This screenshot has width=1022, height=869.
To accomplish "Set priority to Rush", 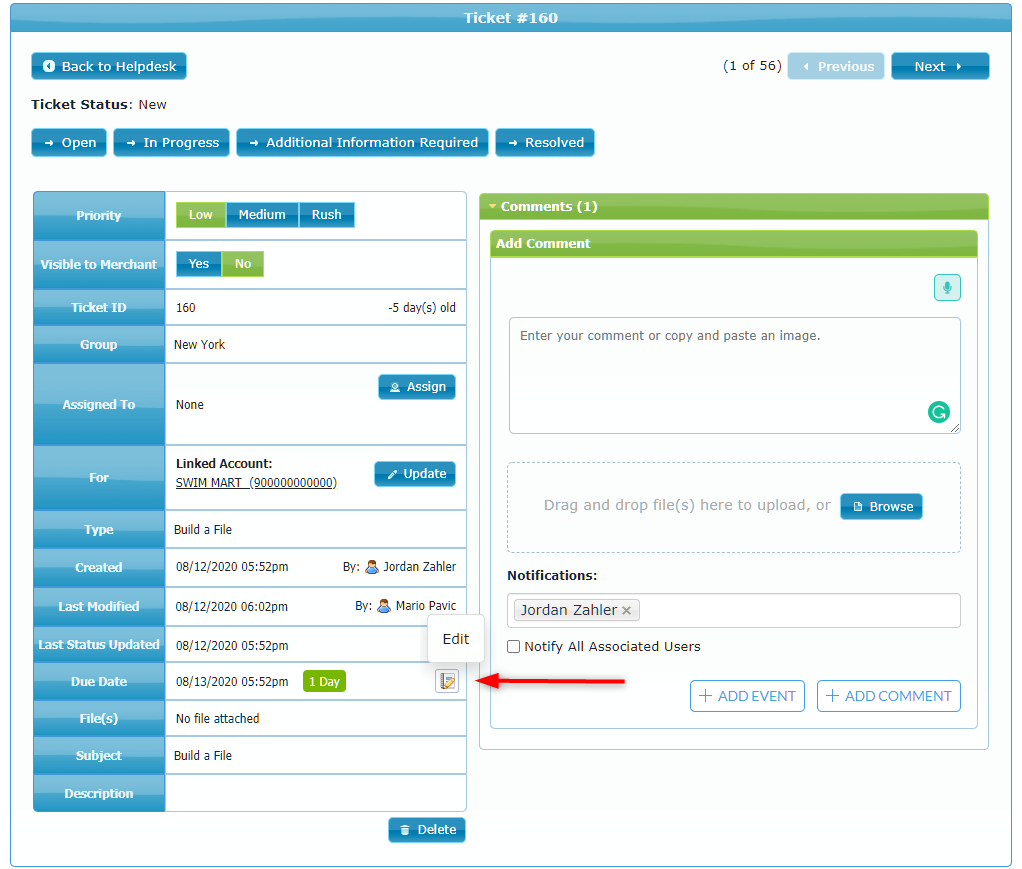I will 326,215.
